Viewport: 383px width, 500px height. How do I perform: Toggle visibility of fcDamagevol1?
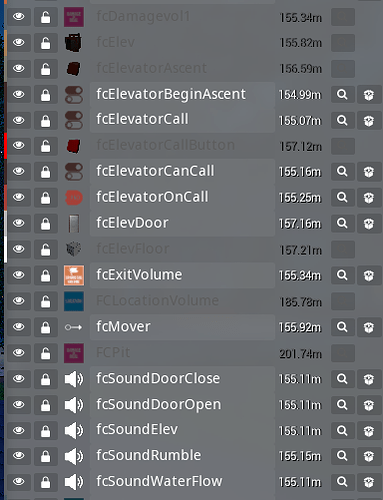[19, 17]
